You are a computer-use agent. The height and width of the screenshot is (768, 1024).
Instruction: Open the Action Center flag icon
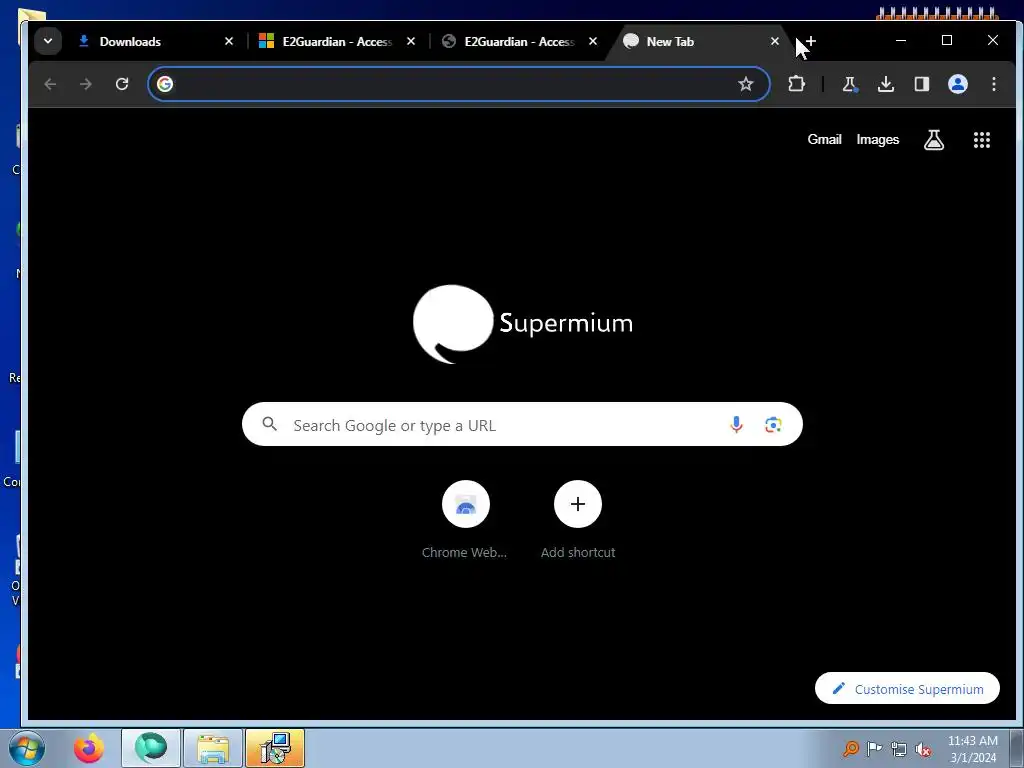[874, 748]
